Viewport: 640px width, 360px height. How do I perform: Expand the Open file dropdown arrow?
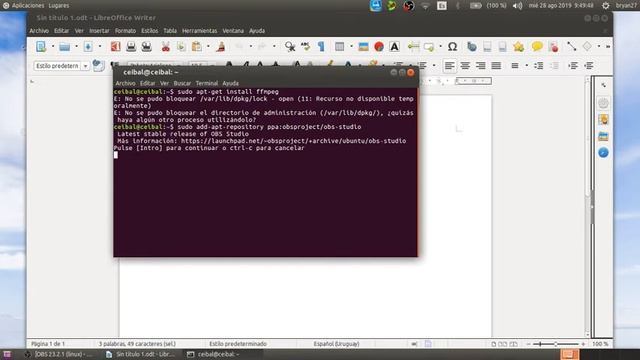pos(76,47)
